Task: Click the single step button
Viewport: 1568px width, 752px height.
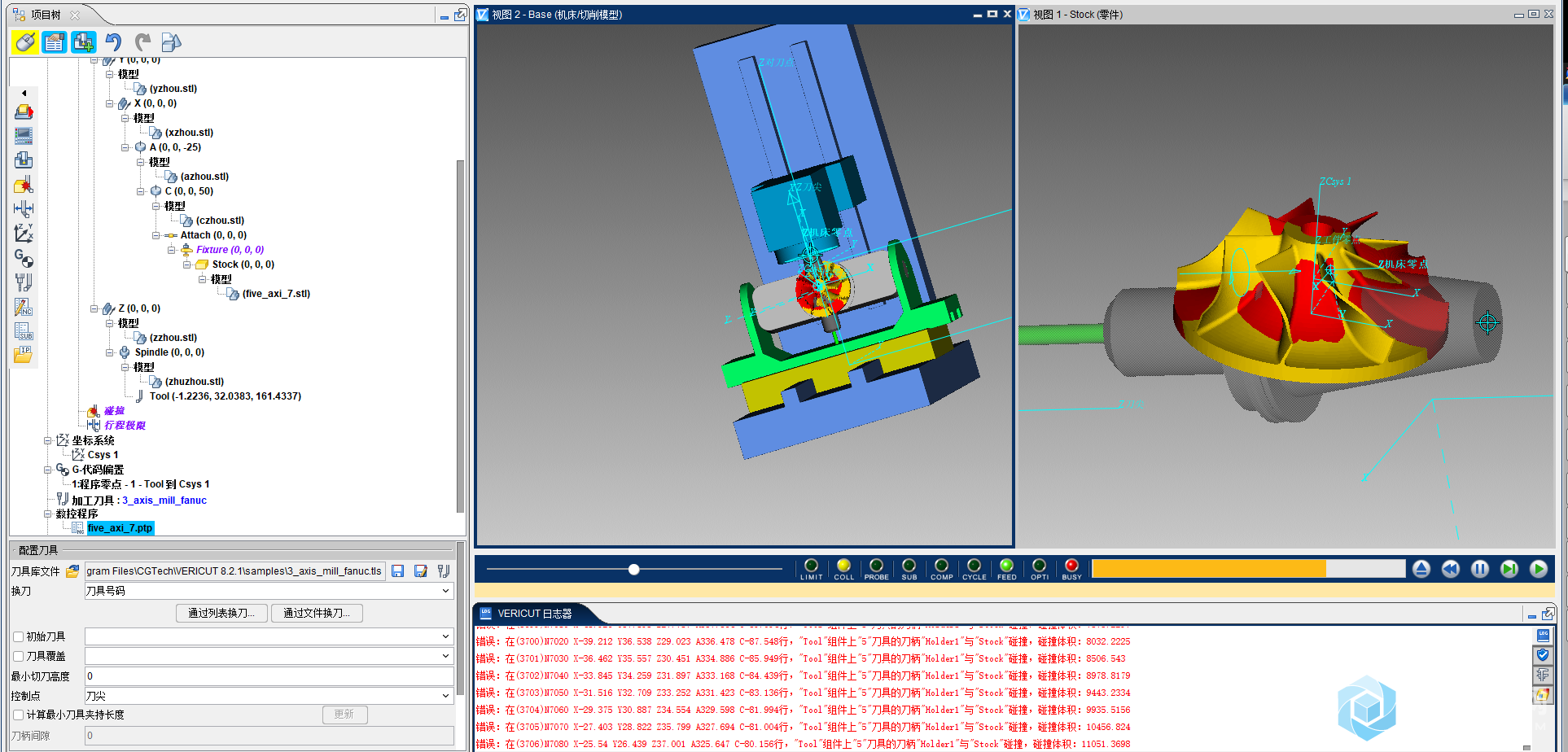Action: point(1509,569)
